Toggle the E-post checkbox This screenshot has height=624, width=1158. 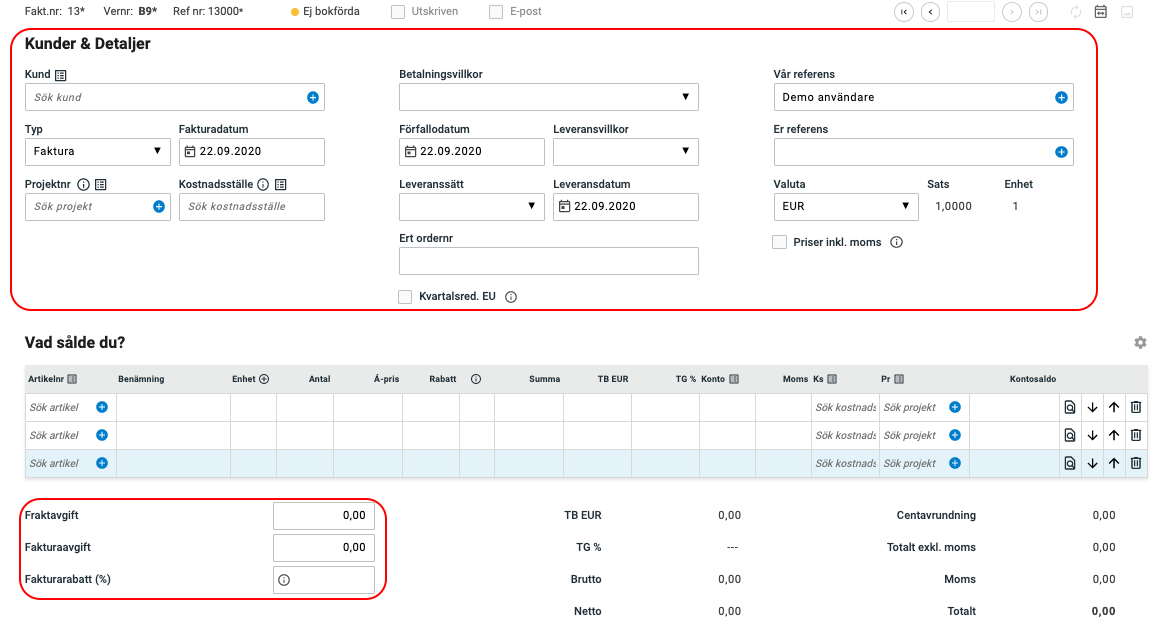tap(496, 12)
